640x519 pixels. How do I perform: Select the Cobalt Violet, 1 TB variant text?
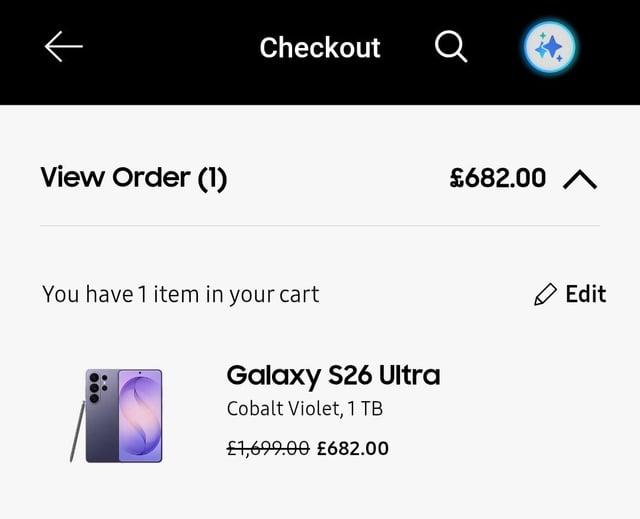pos(305,408)
